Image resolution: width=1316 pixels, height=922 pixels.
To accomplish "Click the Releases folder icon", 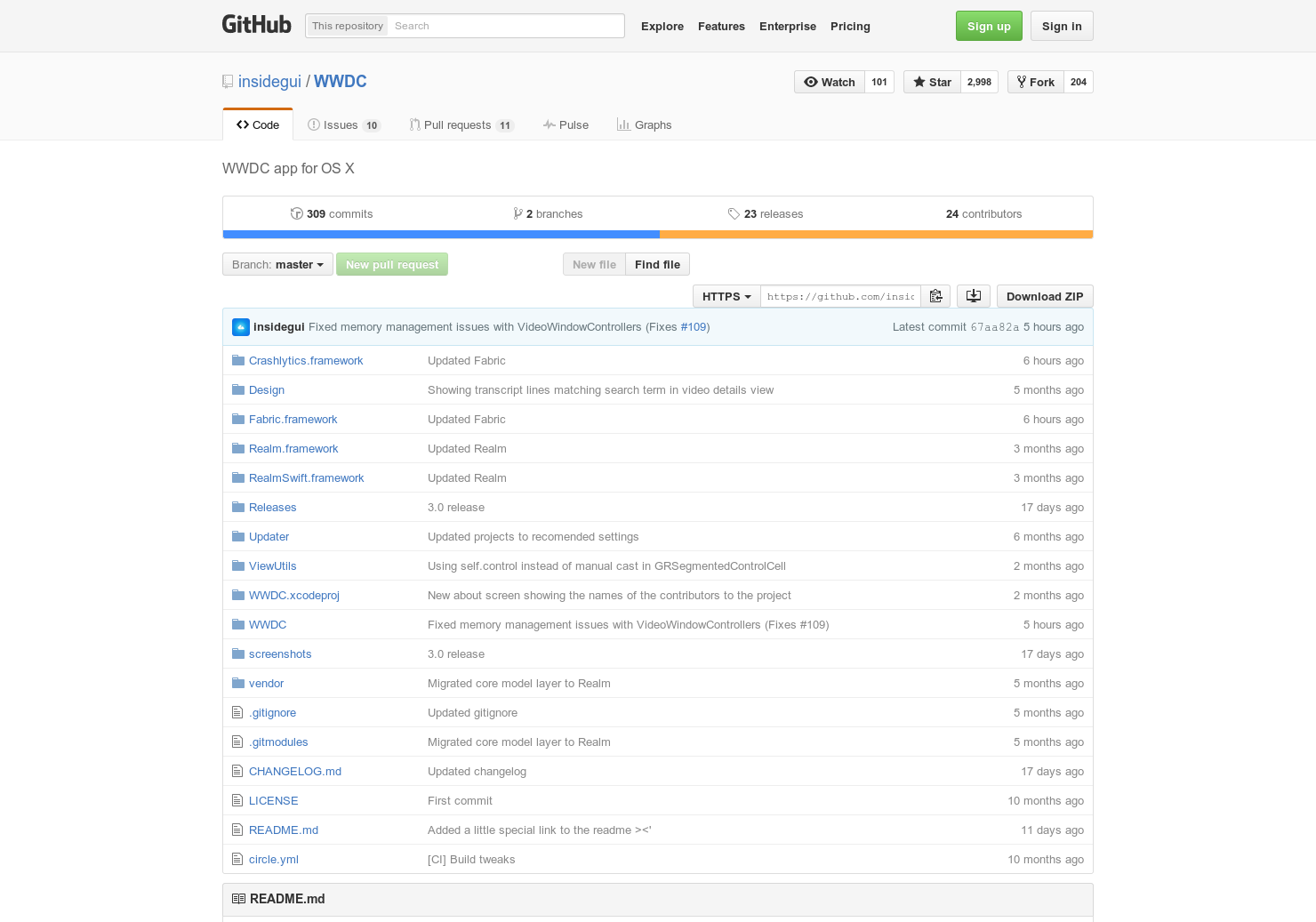I will pos(237,507).
